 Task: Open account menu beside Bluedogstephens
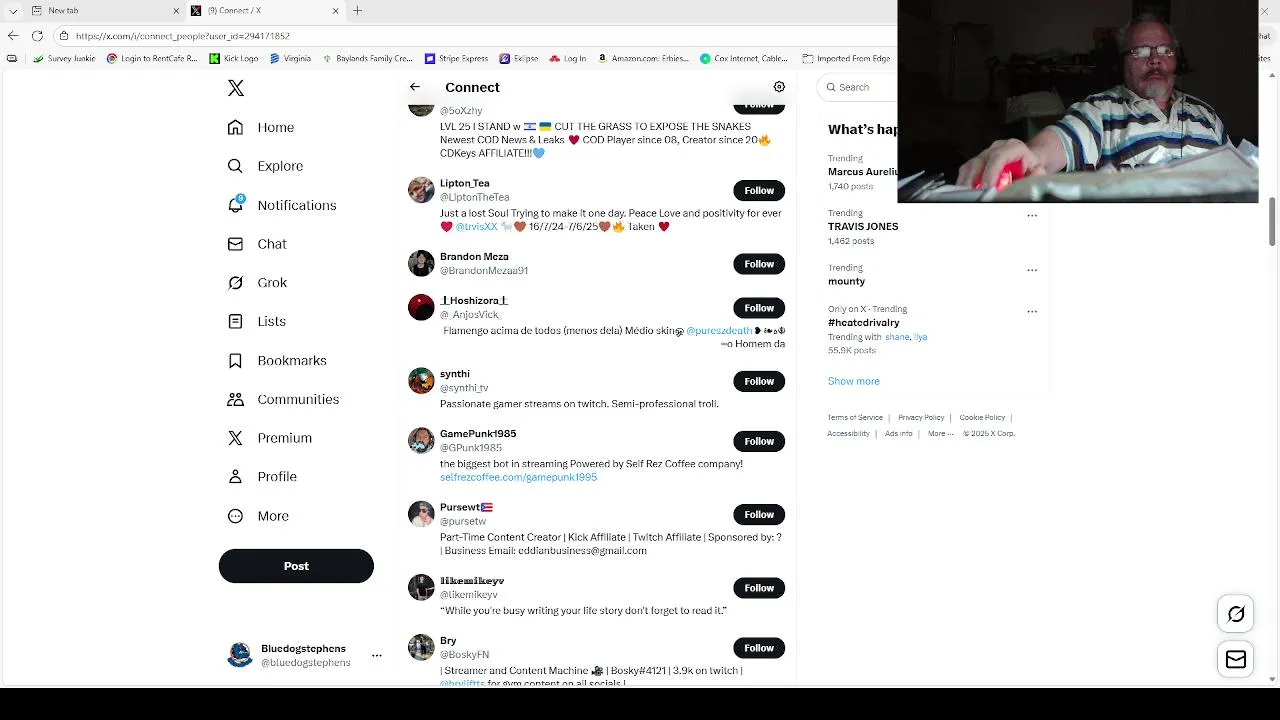tap(377, 655)
